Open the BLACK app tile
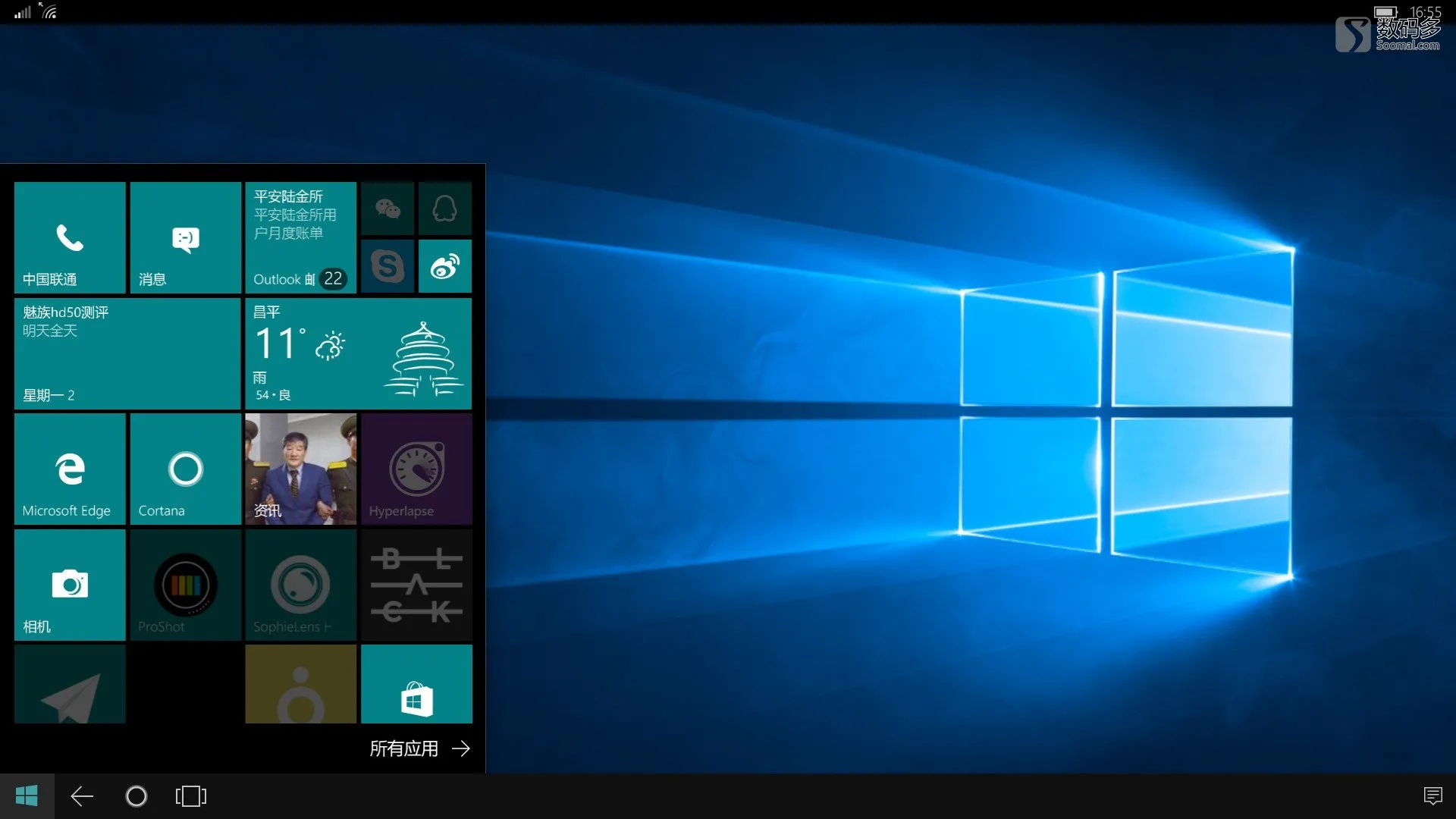 [416, 585]
